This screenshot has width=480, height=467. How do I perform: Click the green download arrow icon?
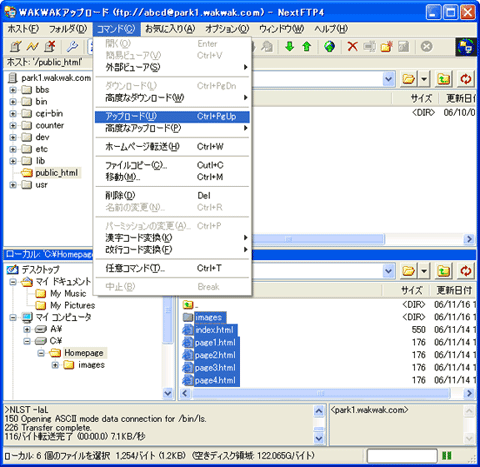(x=289, y=47)
